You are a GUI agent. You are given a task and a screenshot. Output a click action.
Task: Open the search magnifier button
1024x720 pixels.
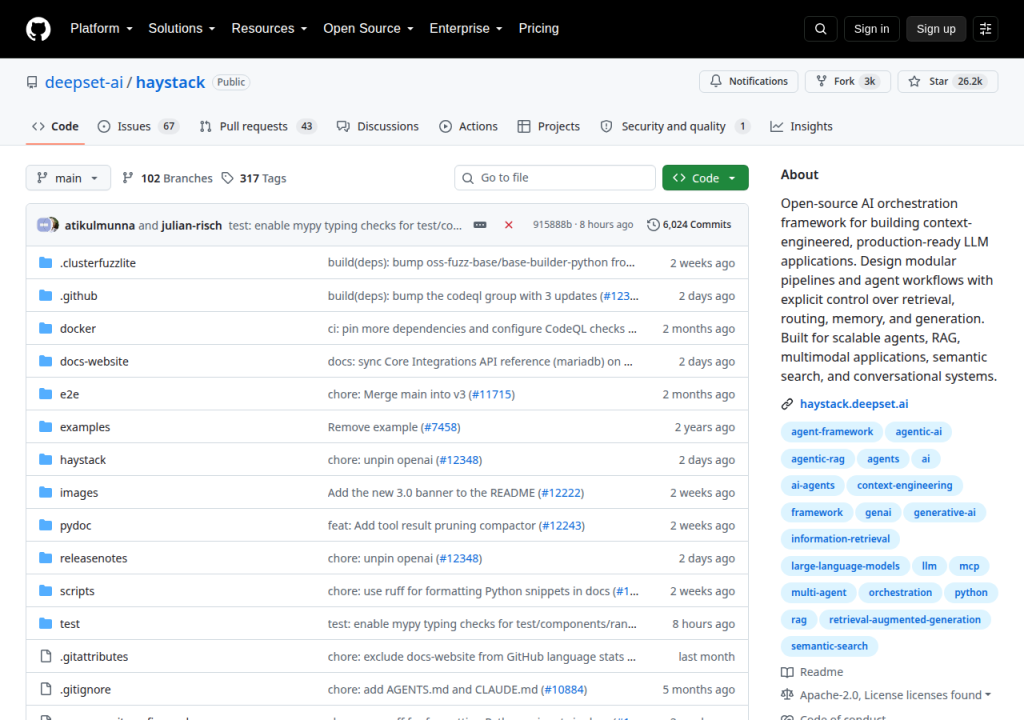coord(820,29)
